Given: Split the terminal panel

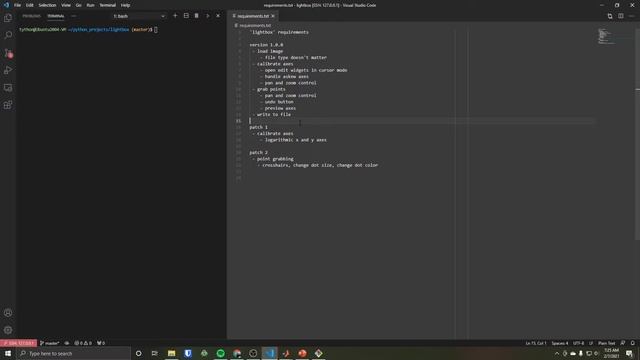Looking at the screenshot, I should click(x=186, y=16).
